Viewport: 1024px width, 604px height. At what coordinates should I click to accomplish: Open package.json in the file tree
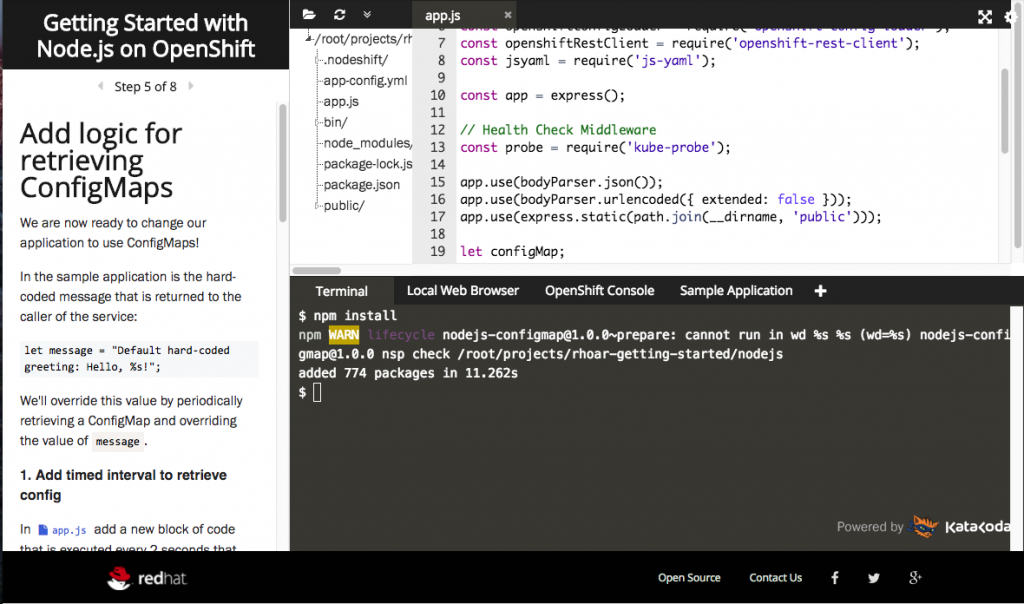[x=361, y=185]
